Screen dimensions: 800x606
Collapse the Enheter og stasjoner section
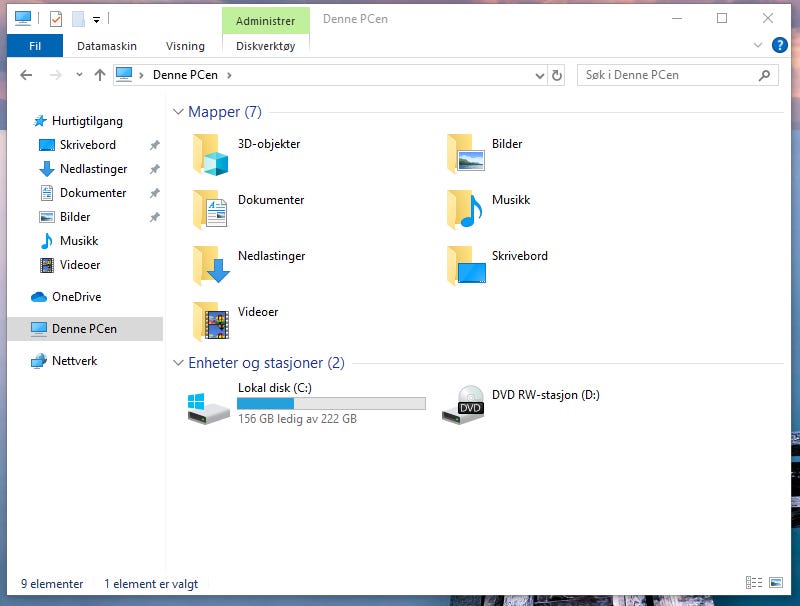pyautogui.click(x=178, y=363)
